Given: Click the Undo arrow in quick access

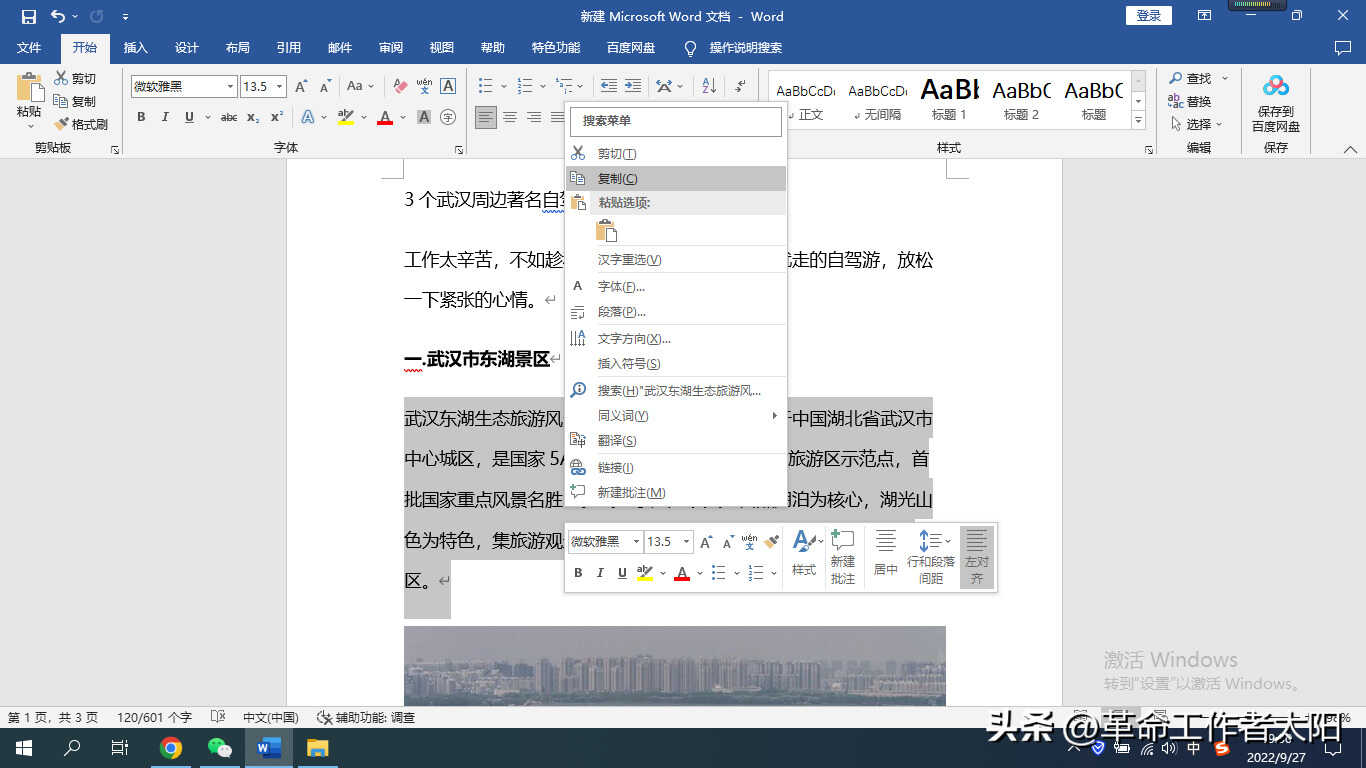Looking at the screenshot, I should tap(58, 16).
